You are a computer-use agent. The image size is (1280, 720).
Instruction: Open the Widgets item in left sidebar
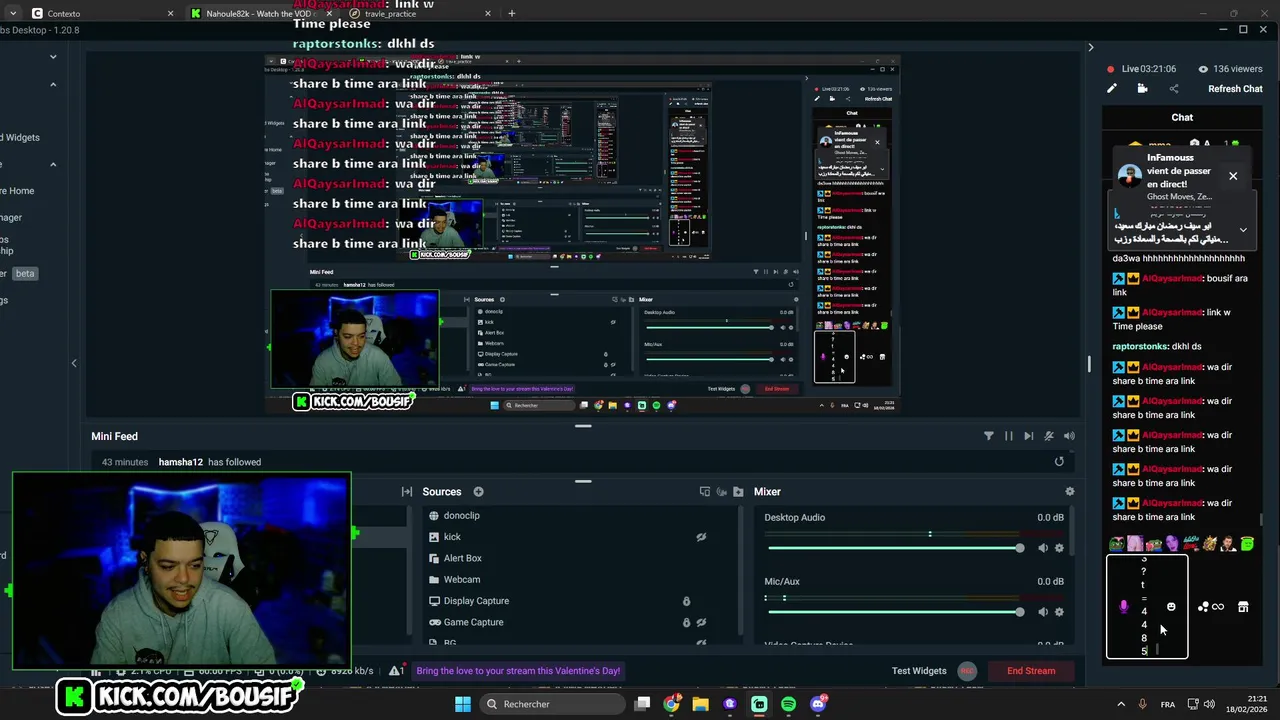tap(20, 137)
